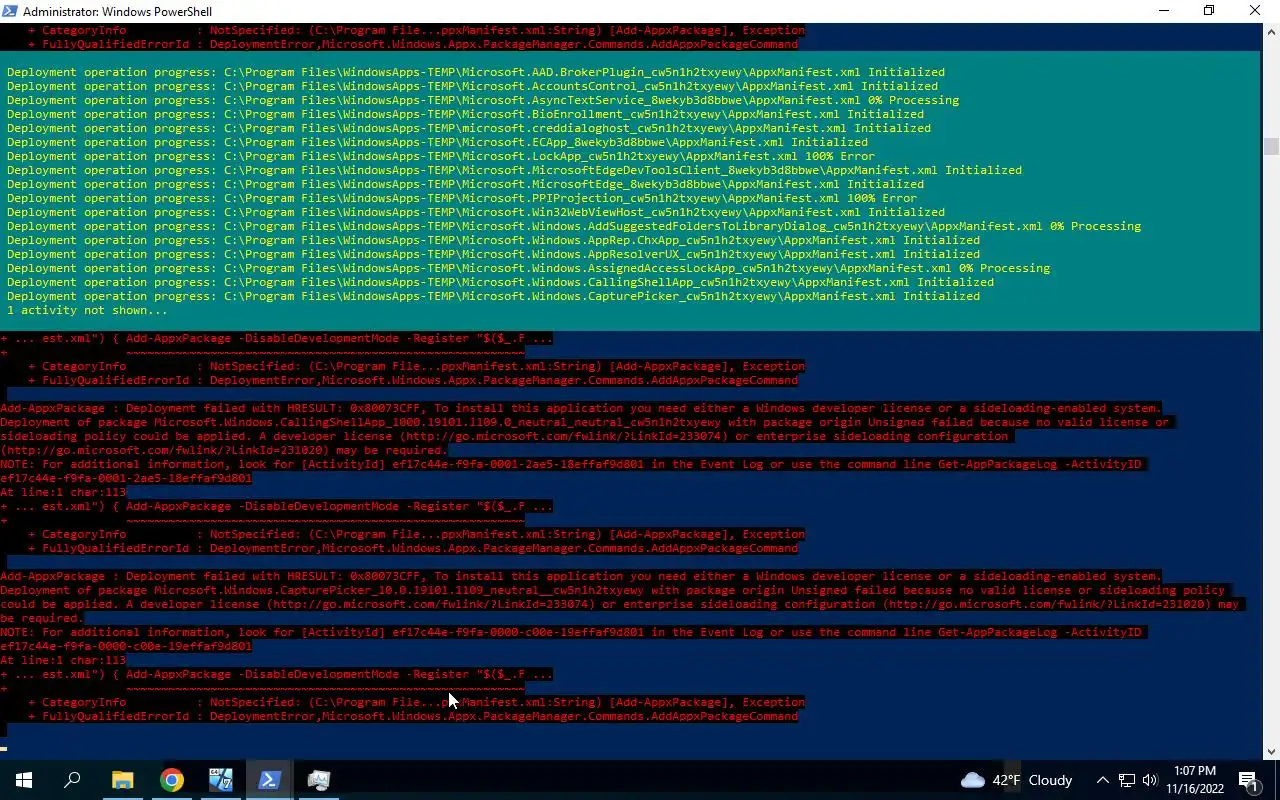The width and height of the screenshot is (1280, 800).
Task: Click the AccountsControl progress line
Action: pos(472,86)
